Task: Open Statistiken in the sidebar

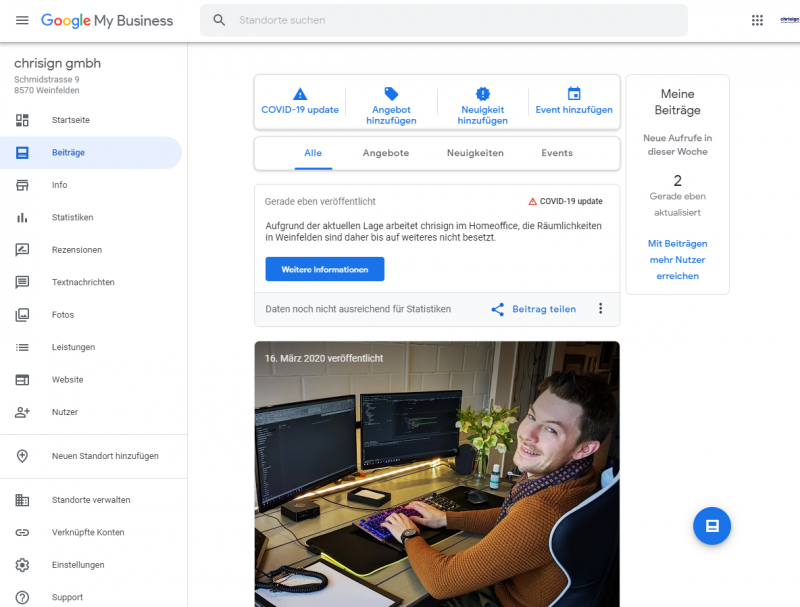Action: click(x=91, y=217)
